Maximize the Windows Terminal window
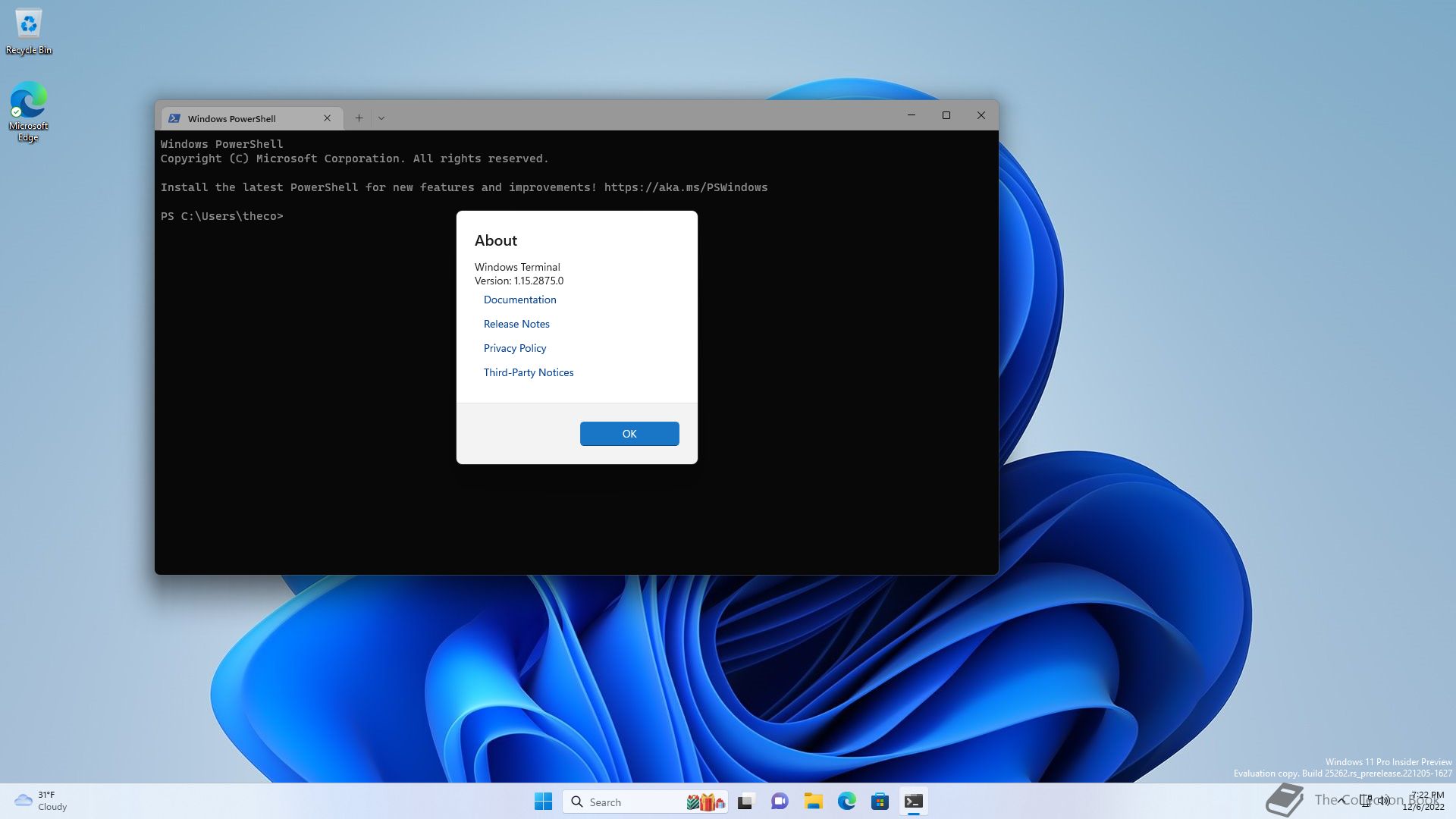 (946, 115)
